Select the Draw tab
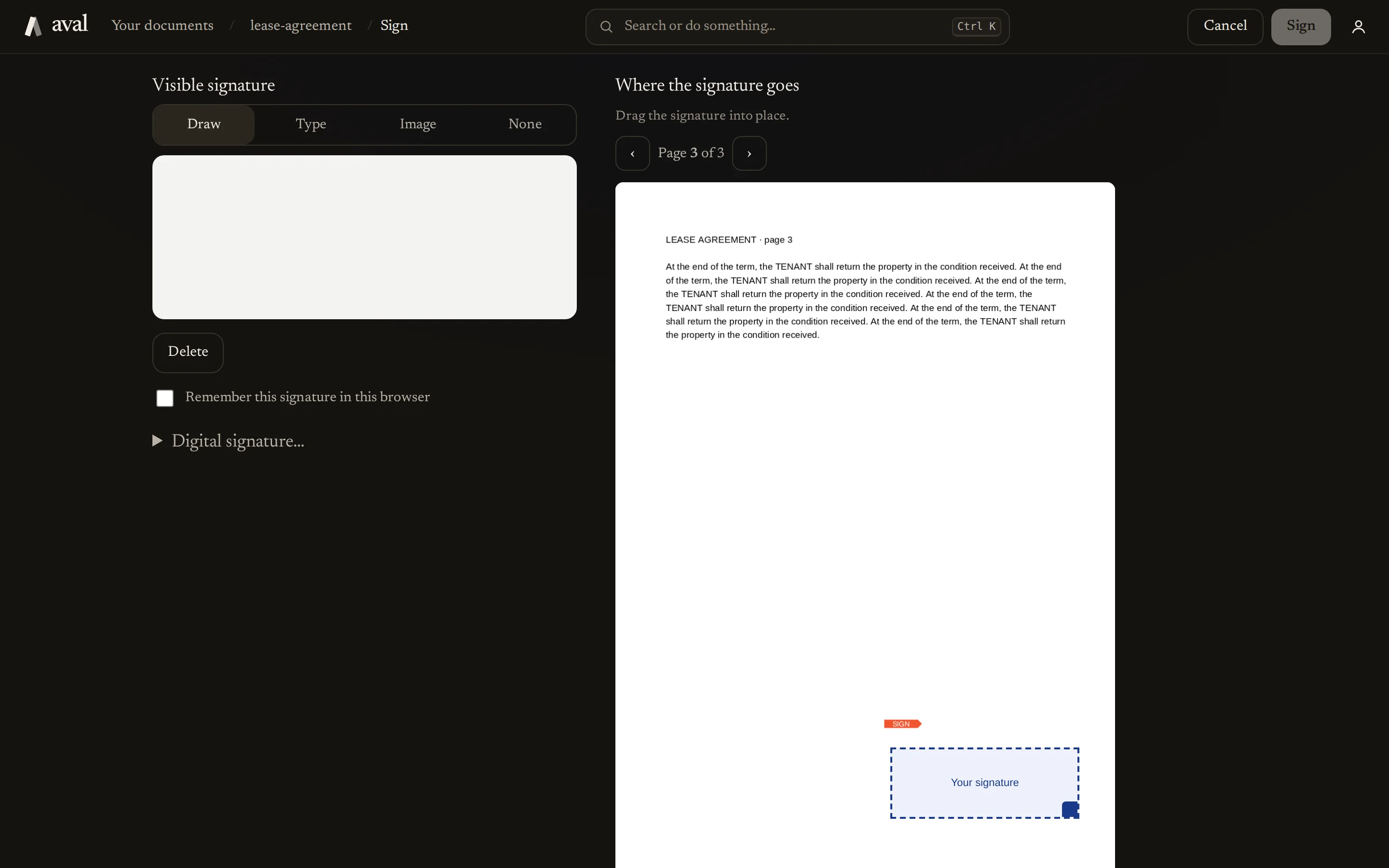Screen dimensions: 1389x868 coord(204,124)
